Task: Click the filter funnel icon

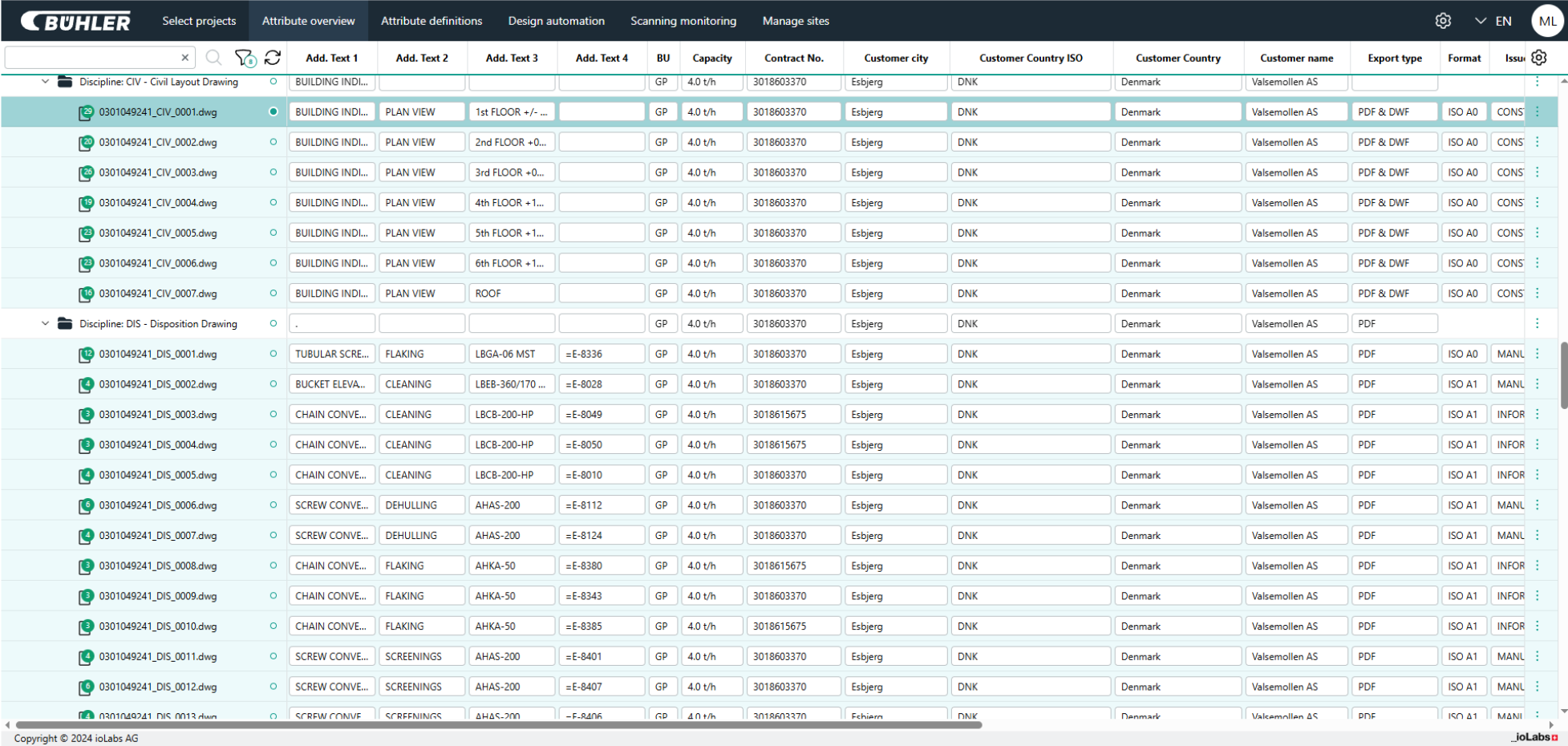Action: click(244, 58)
